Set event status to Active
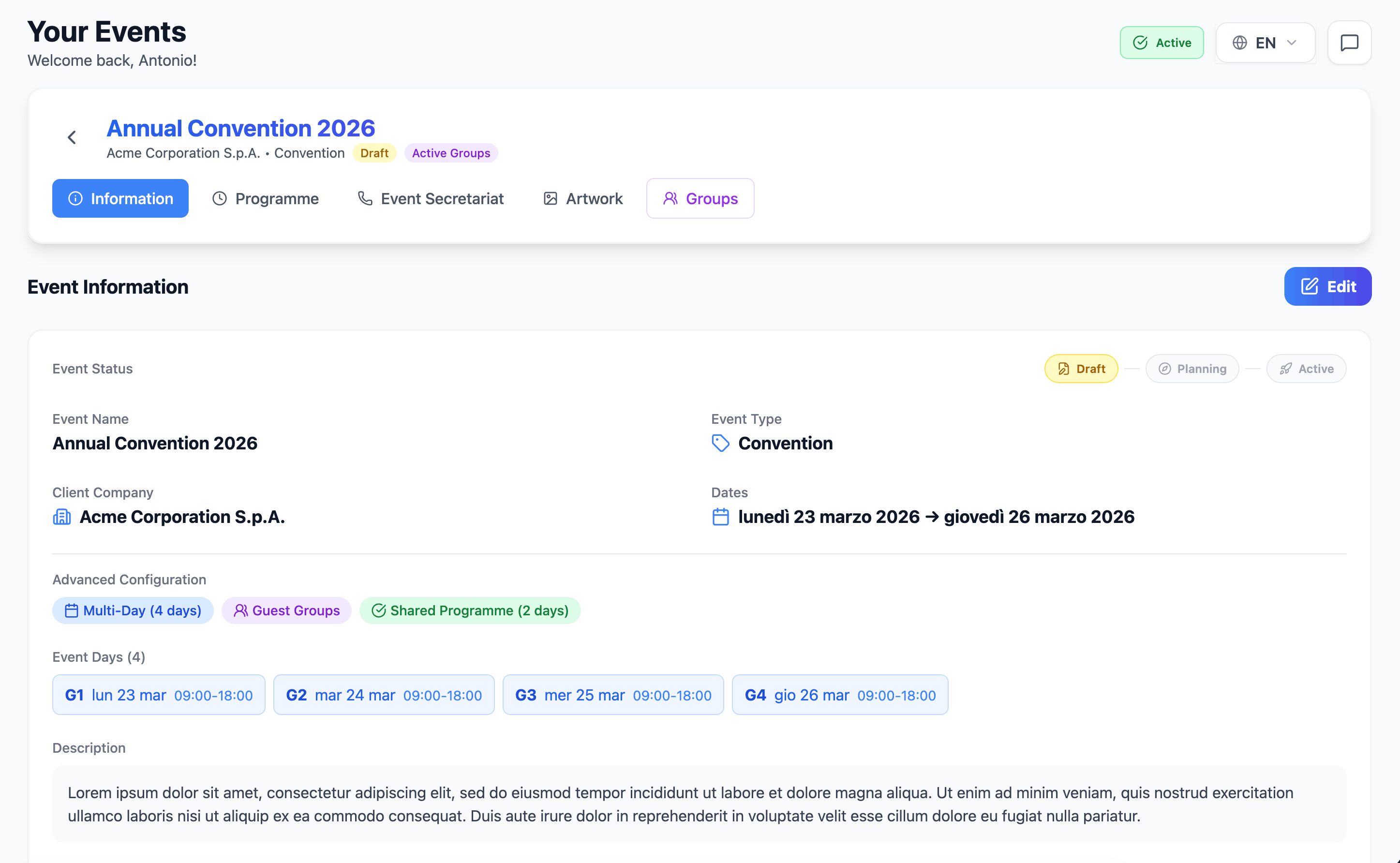The width and height of the screenshot is (1400, 863). [1306, 369]
